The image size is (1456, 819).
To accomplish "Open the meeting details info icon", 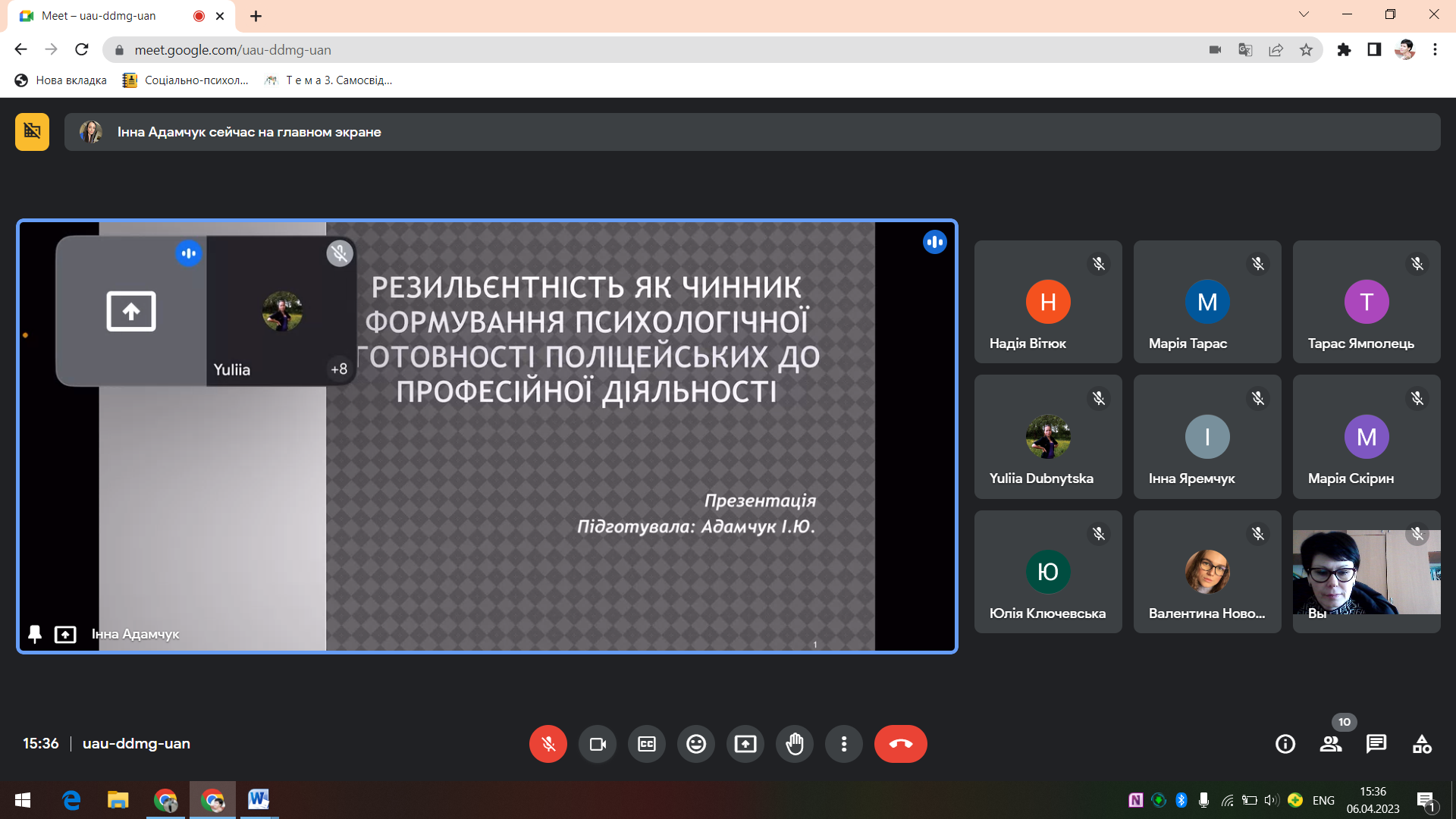I will (x=1285, y=744).
